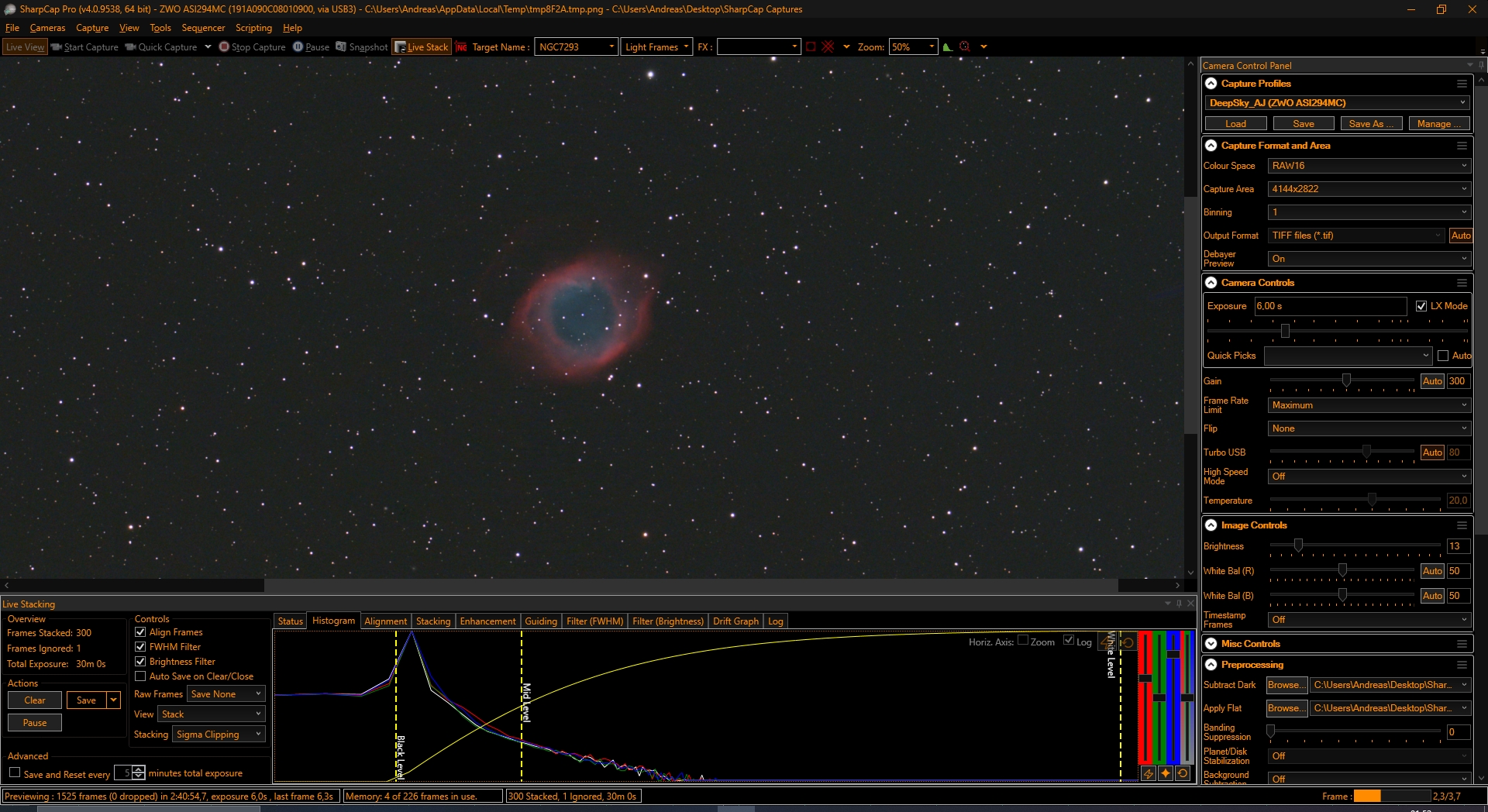
Task: Click the Live Stacking Pause button
Action: tap(35, 723)
